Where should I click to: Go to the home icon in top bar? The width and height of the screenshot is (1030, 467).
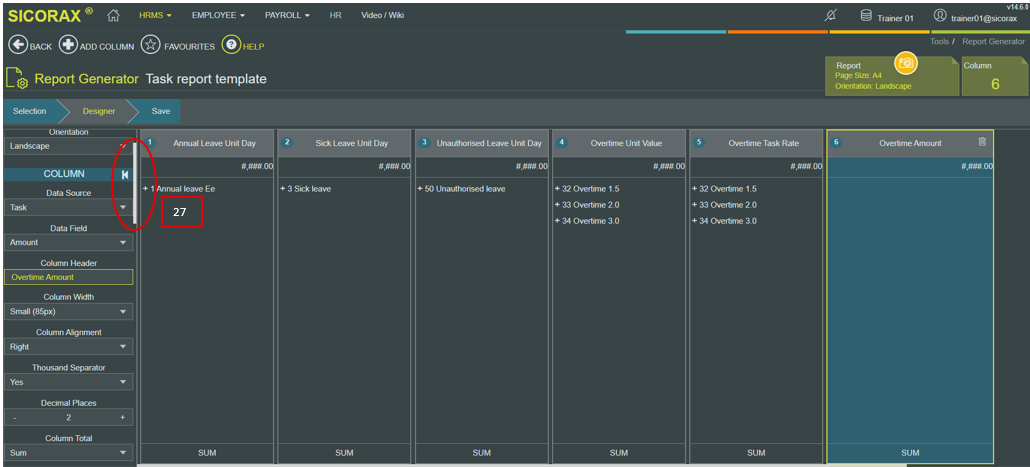point(114,15)
